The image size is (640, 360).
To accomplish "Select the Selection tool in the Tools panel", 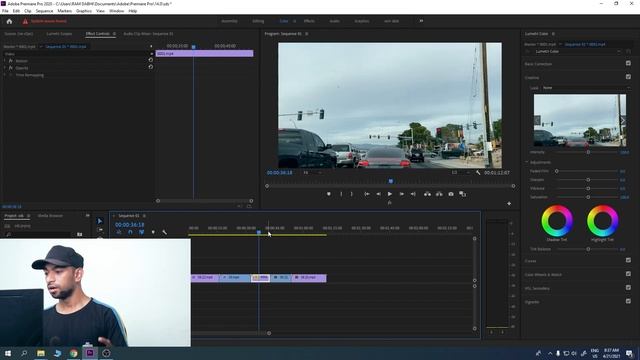I will (100, 221).
